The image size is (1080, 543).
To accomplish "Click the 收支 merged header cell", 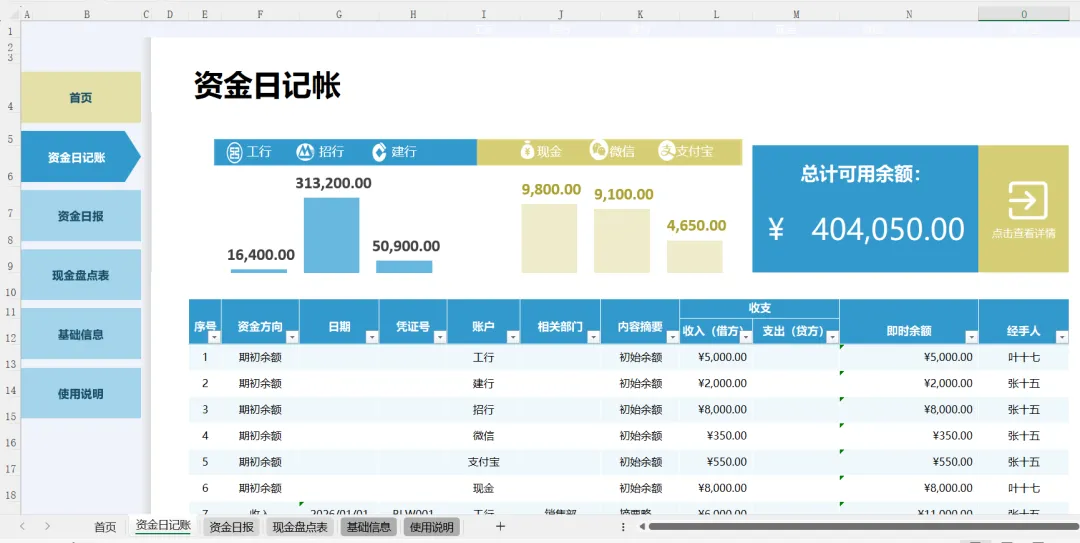I will pos(759,308).
